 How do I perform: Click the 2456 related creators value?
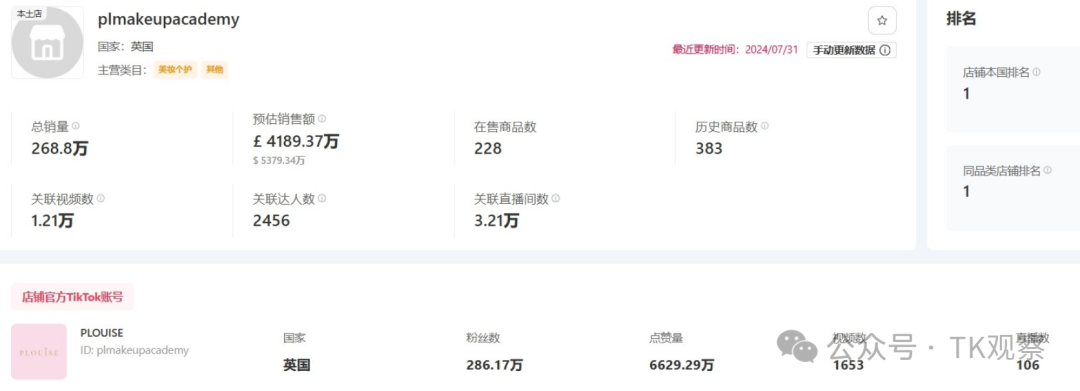271,220
